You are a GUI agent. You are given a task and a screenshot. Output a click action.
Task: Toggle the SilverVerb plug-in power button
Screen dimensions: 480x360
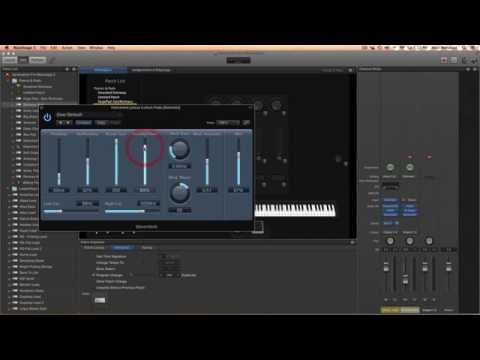(x=47, y=117)
